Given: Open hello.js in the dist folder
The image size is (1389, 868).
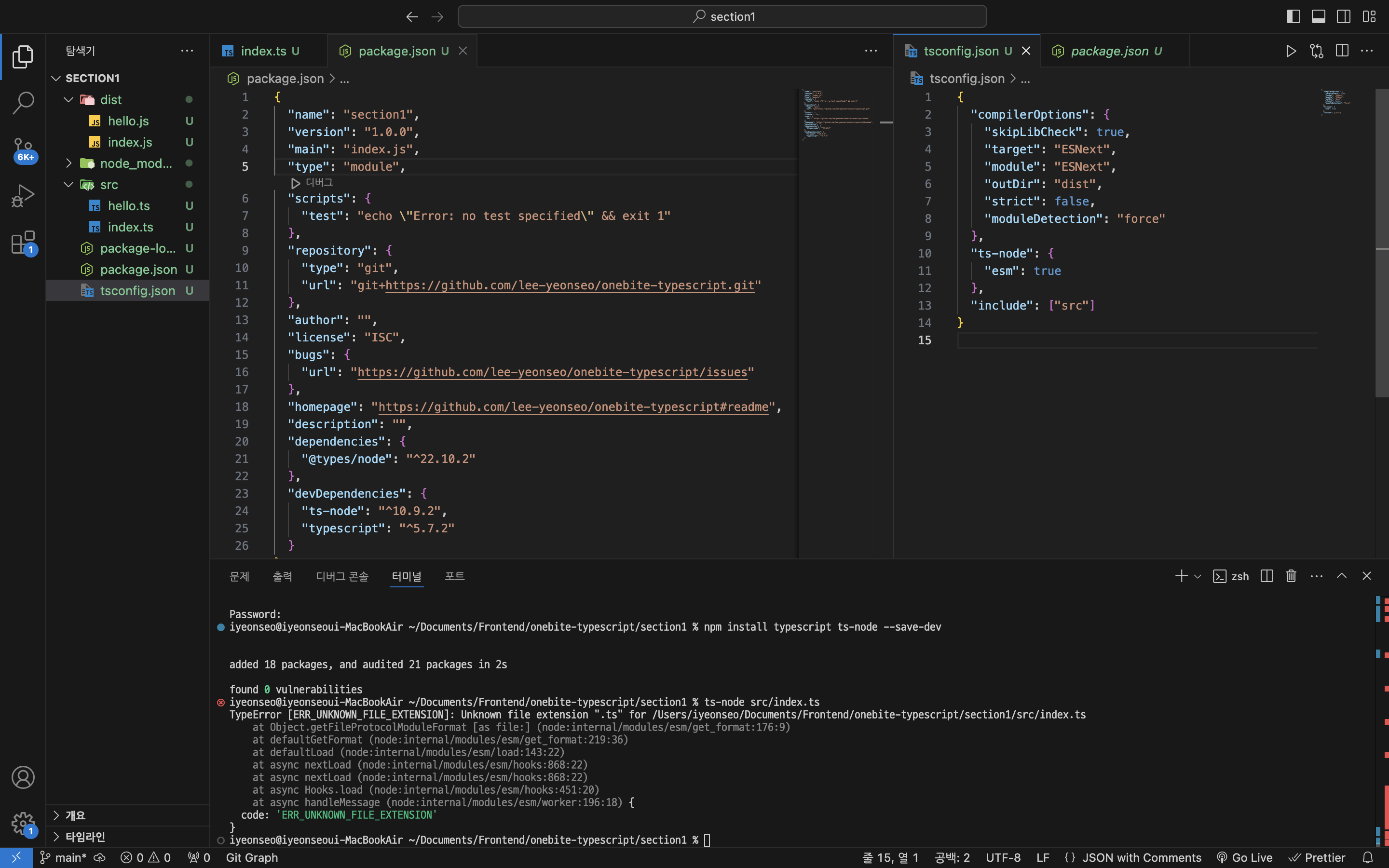Looking at the screenshot, I should 128,121.
